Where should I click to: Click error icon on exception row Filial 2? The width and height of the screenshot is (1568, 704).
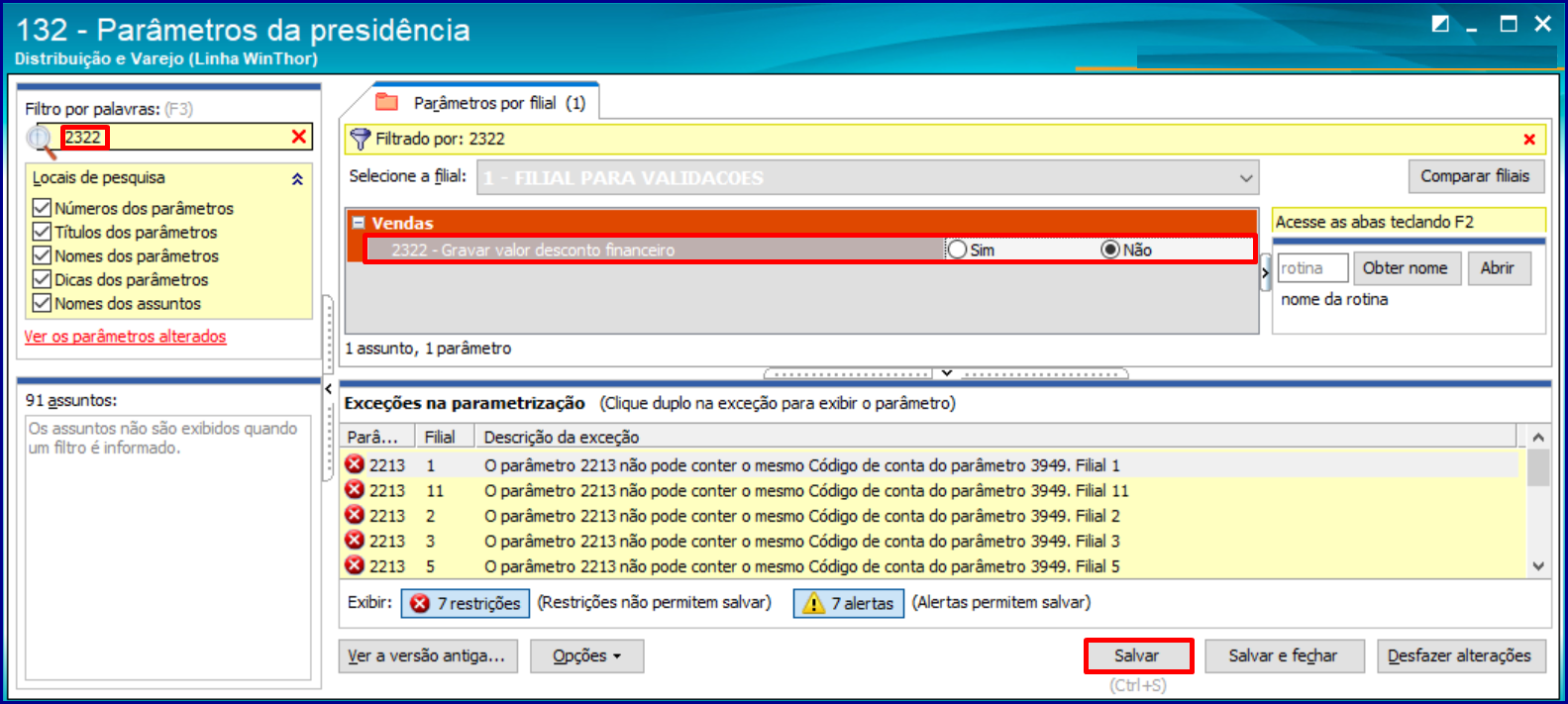point(355,515)
